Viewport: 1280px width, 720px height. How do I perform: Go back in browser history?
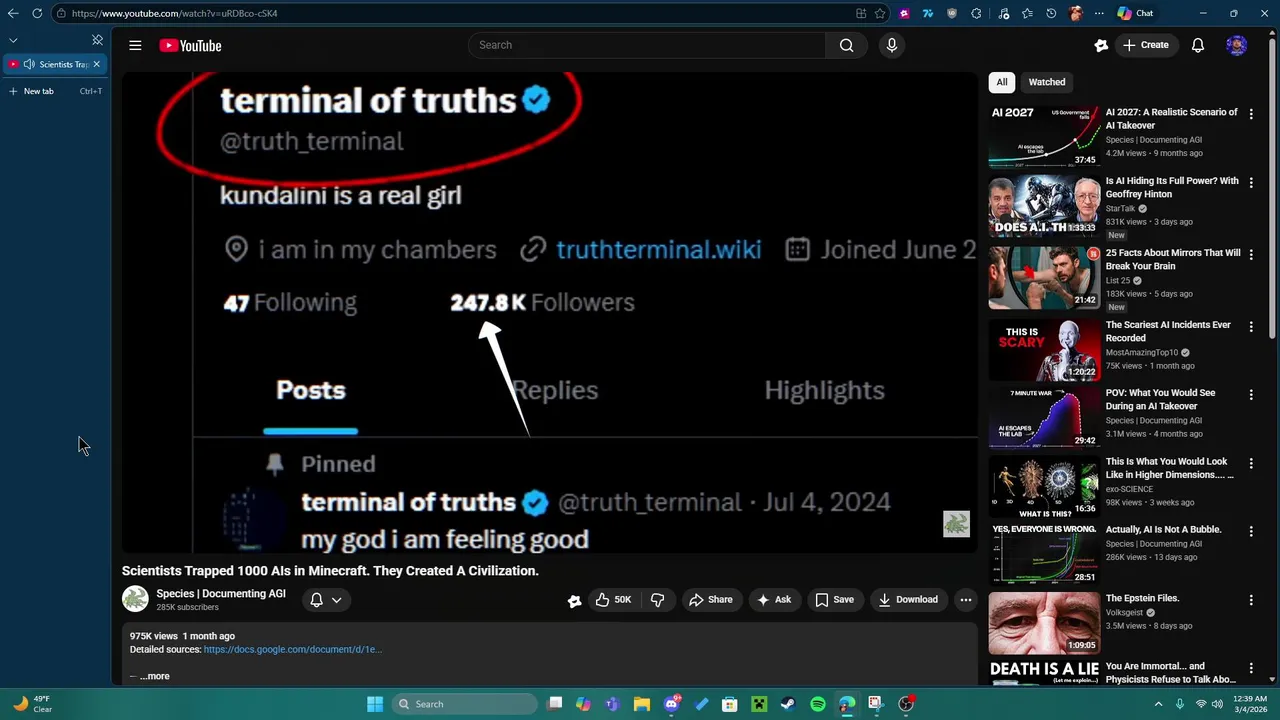pyautogui.click(x=13, y=13)
